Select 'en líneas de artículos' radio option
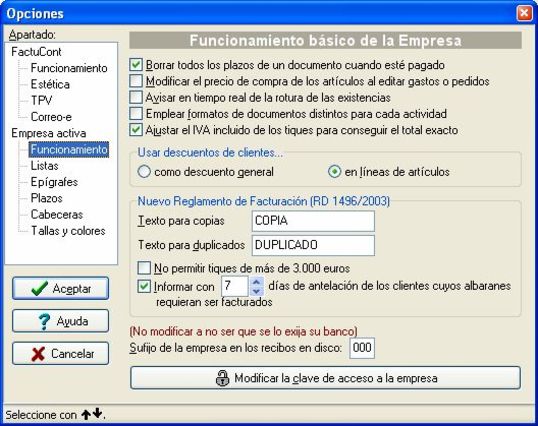The width and height of the screenshot is (538, 426). 334,171
